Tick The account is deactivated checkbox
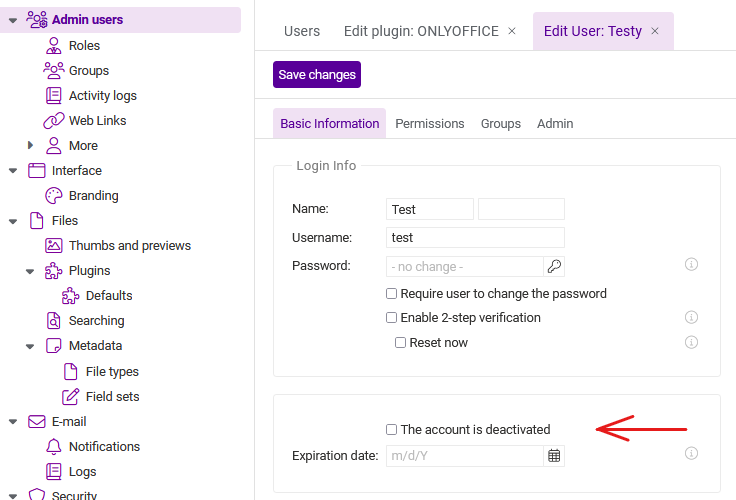The height and width of the screenshot is (500, 736). coord(391,429)
